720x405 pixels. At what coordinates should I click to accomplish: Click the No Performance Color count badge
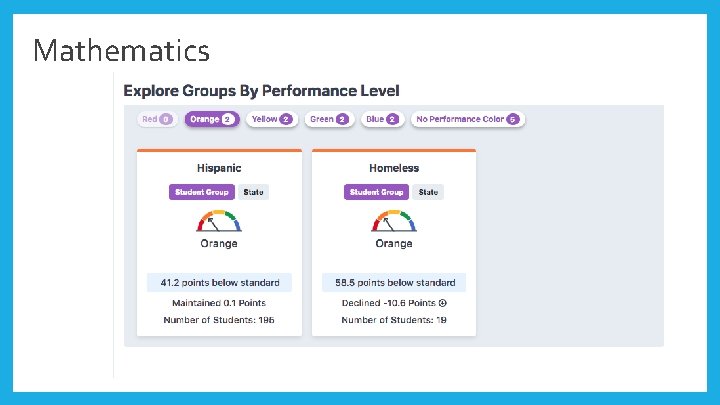[x=513, y=119]
